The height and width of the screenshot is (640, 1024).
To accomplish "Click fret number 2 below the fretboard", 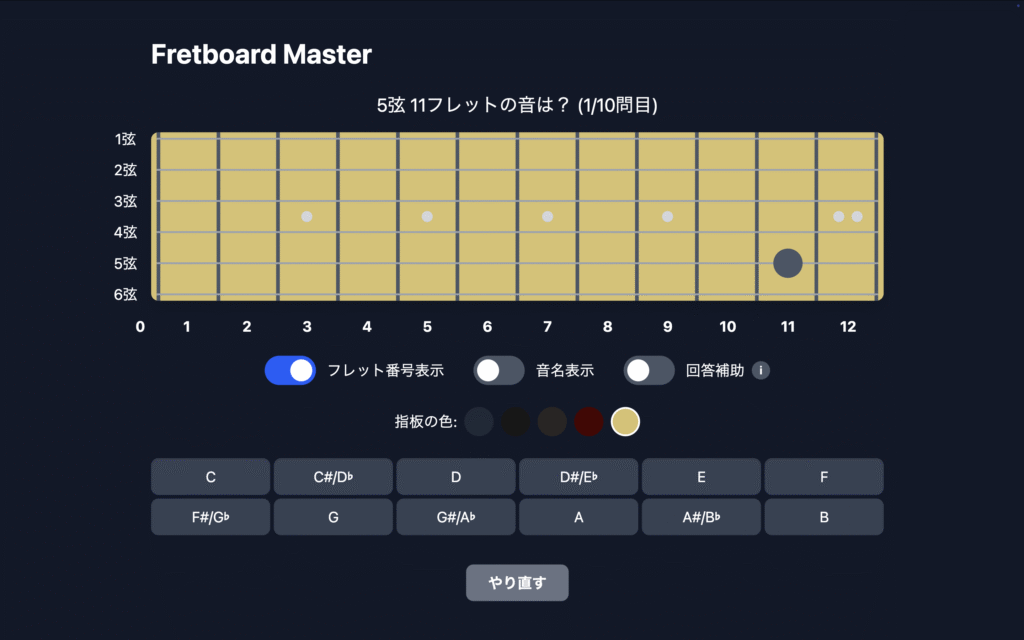I will coord(247,327).
